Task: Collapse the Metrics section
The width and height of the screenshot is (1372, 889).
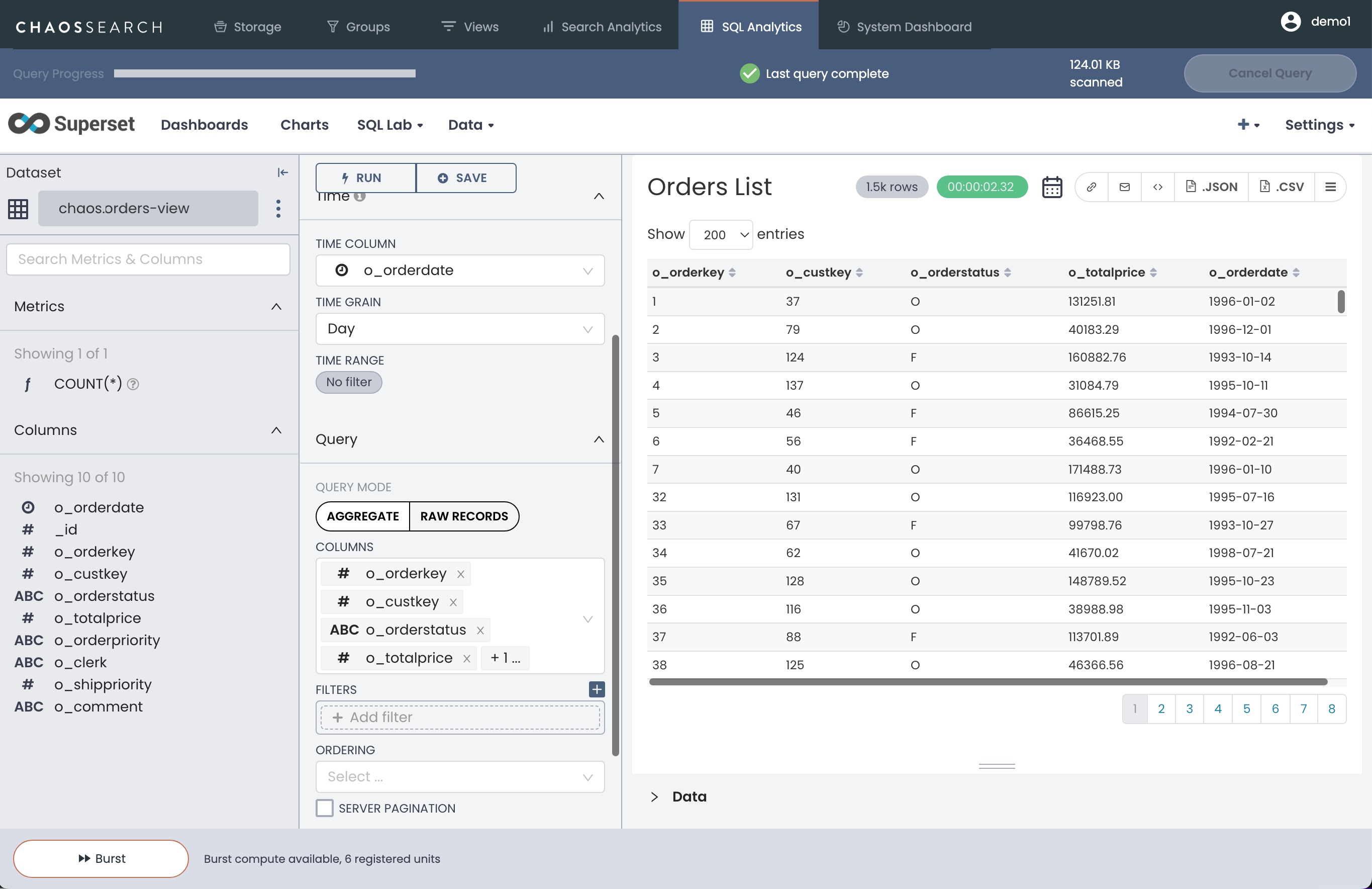Action: 276,306
